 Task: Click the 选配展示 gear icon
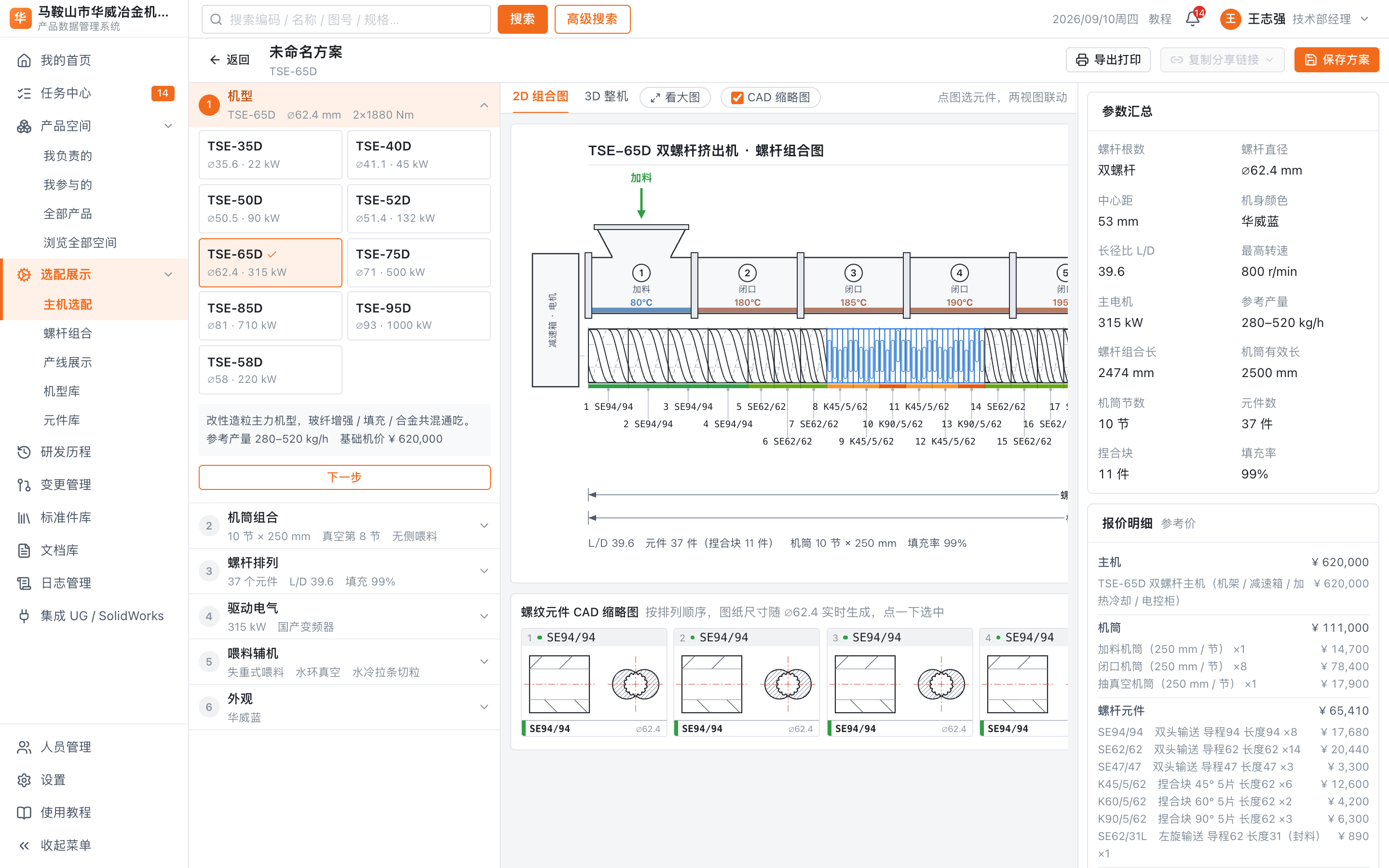(x=24, y=274)
